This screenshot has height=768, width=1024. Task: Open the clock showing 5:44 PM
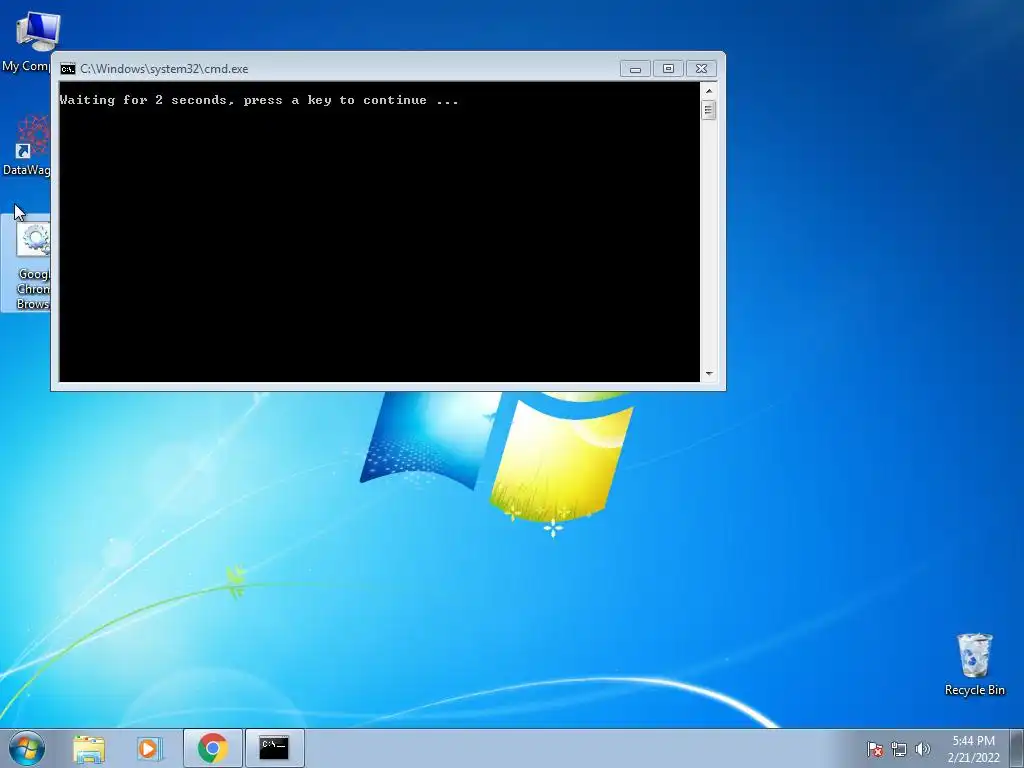974,748
